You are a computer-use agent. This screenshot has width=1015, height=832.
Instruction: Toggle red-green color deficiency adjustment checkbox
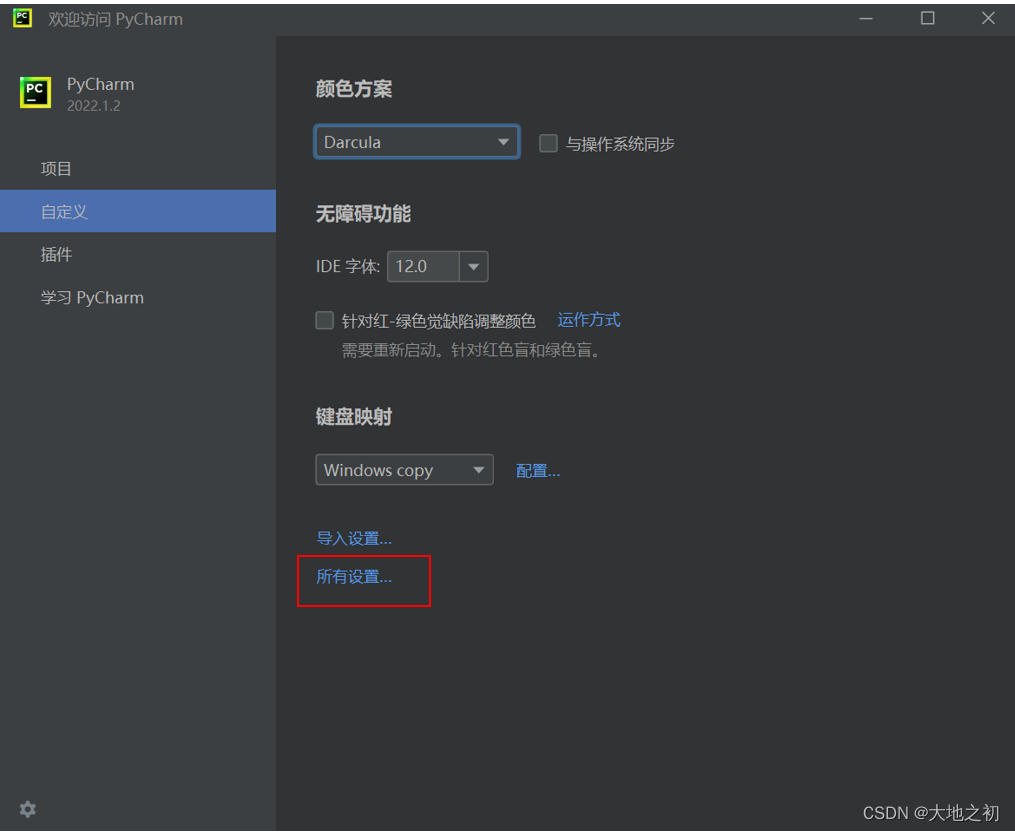[x=324, y=320]
